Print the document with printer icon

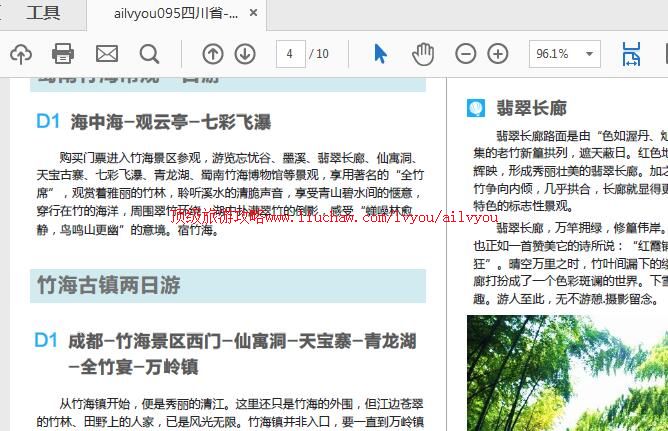tap(63, 53)
